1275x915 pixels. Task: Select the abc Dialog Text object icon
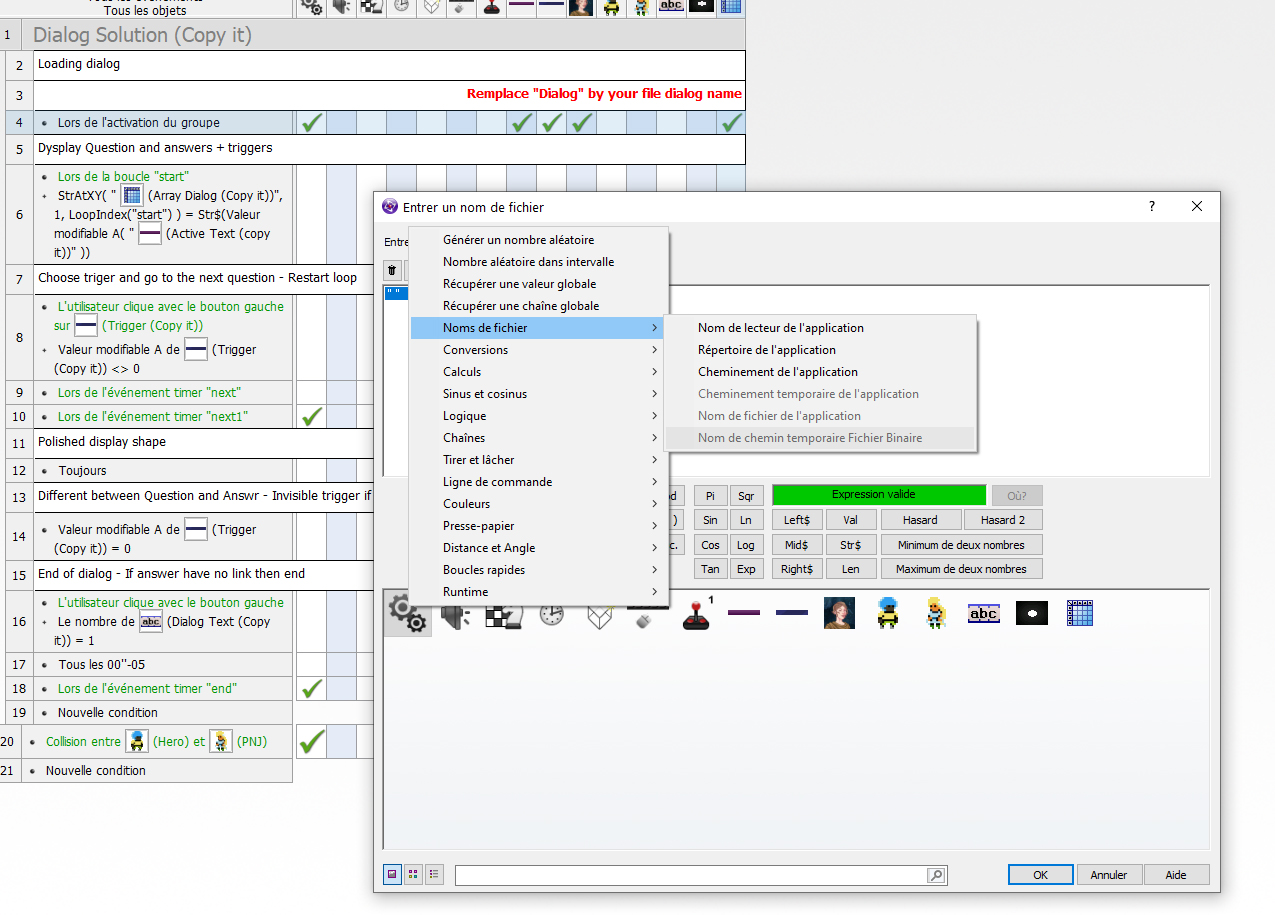point(983,613)
